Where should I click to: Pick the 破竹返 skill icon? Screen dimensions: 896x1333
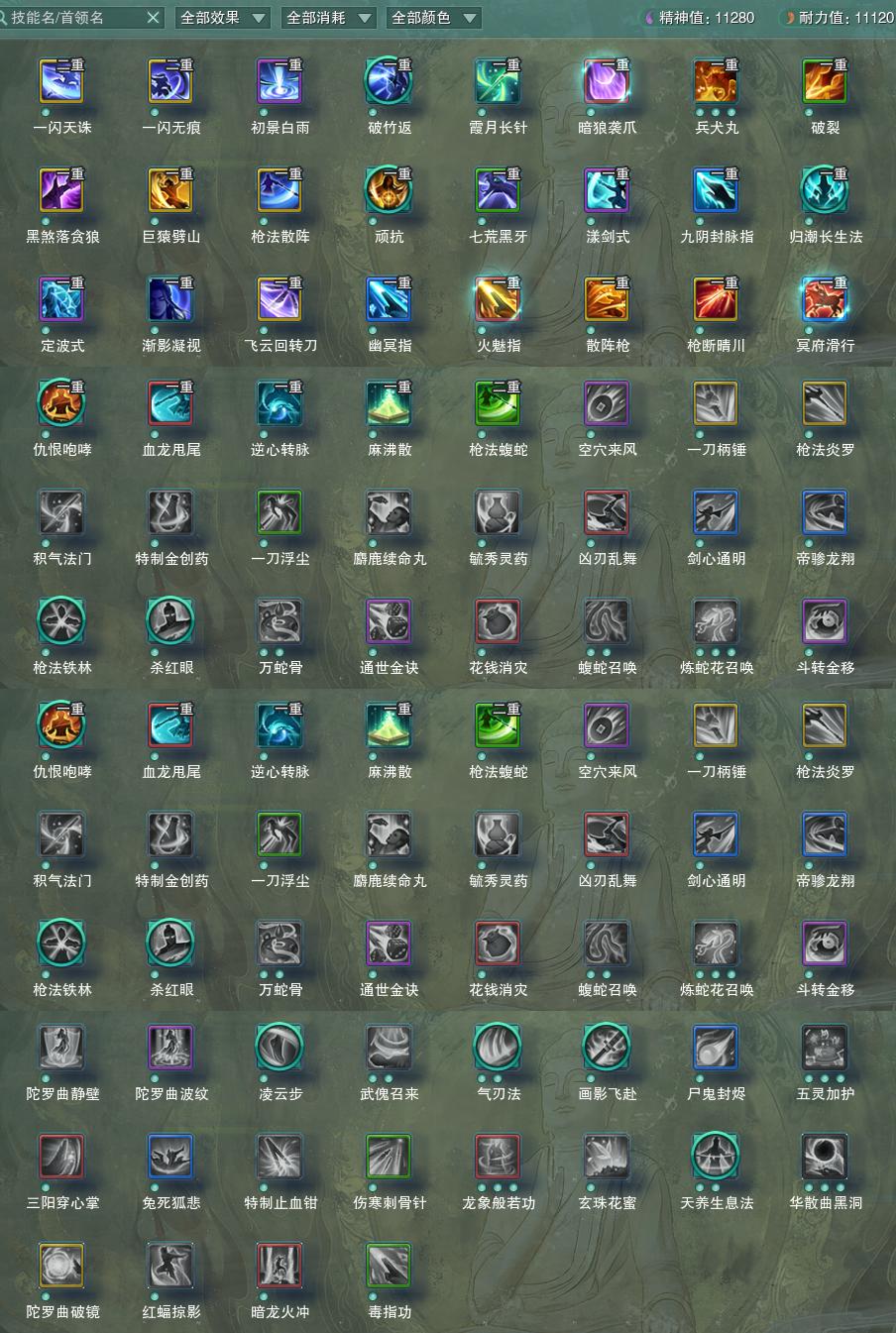389,82
